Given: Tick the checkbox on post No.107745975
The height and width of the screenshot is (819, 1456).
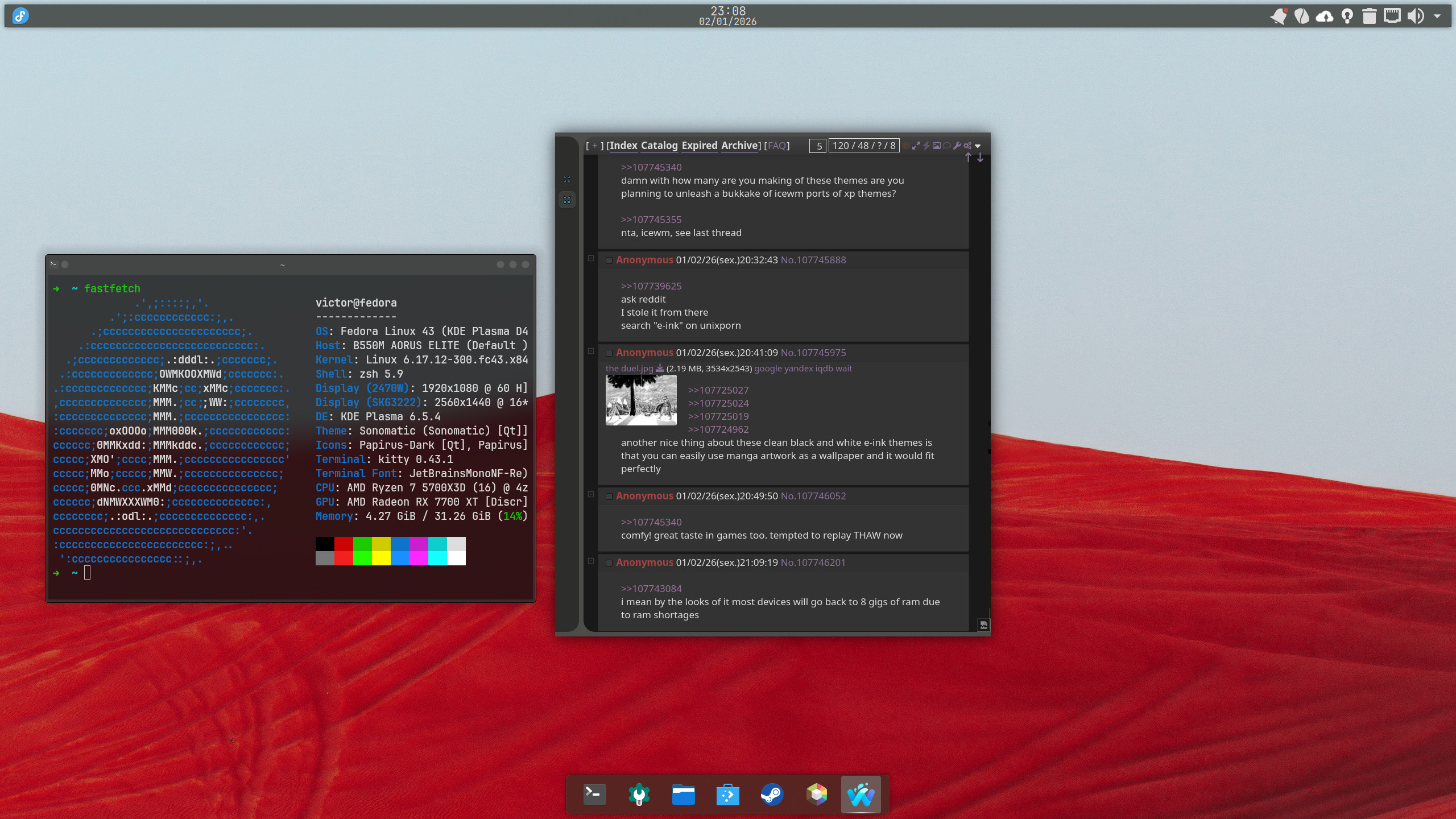Looking at the screenshot, I should click(x=609, y=353).
